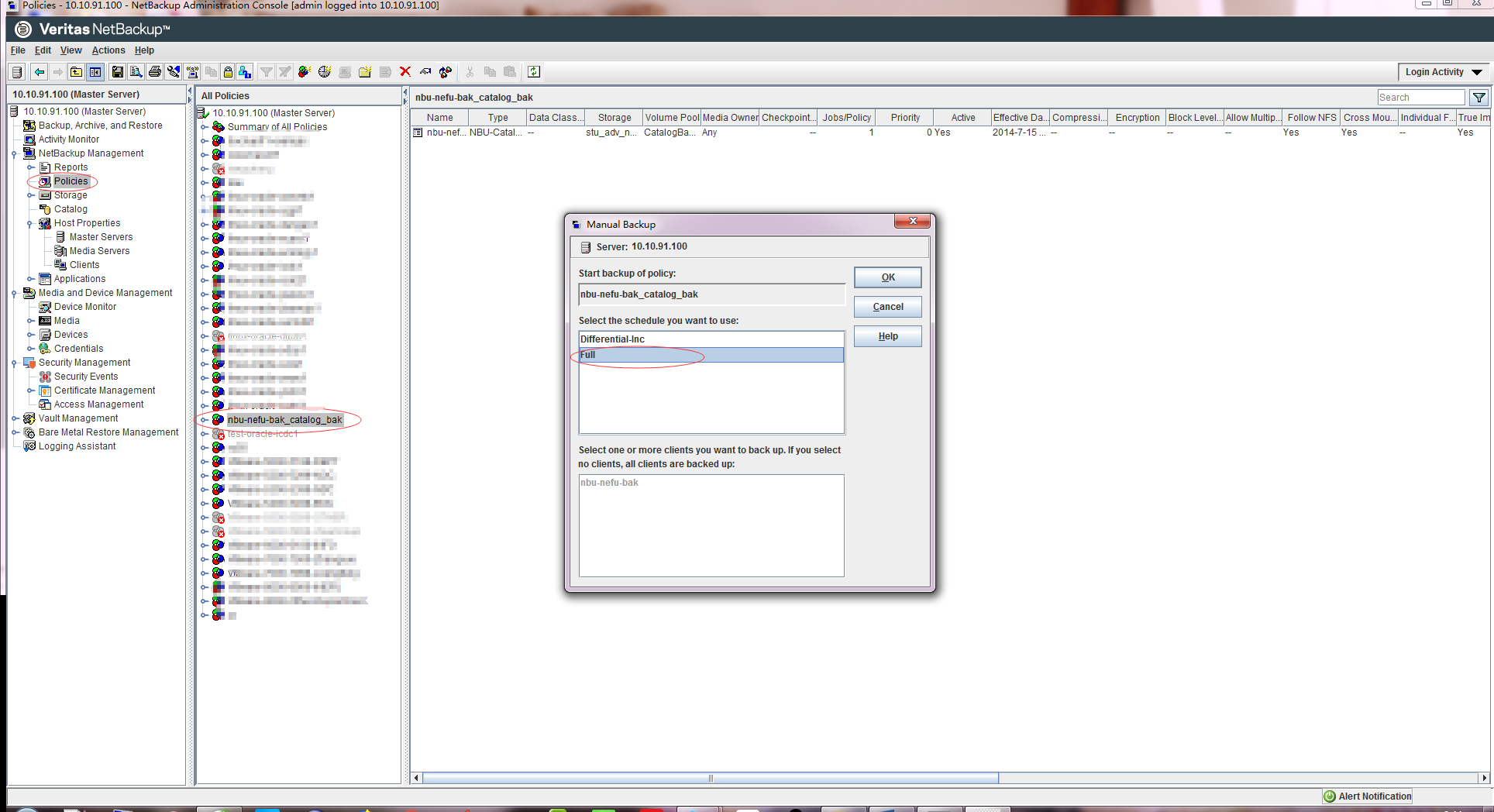This screenshot has height=812, width=1494.
Task: Click the scrollbar right arrow
Action: pos(1484,778)
